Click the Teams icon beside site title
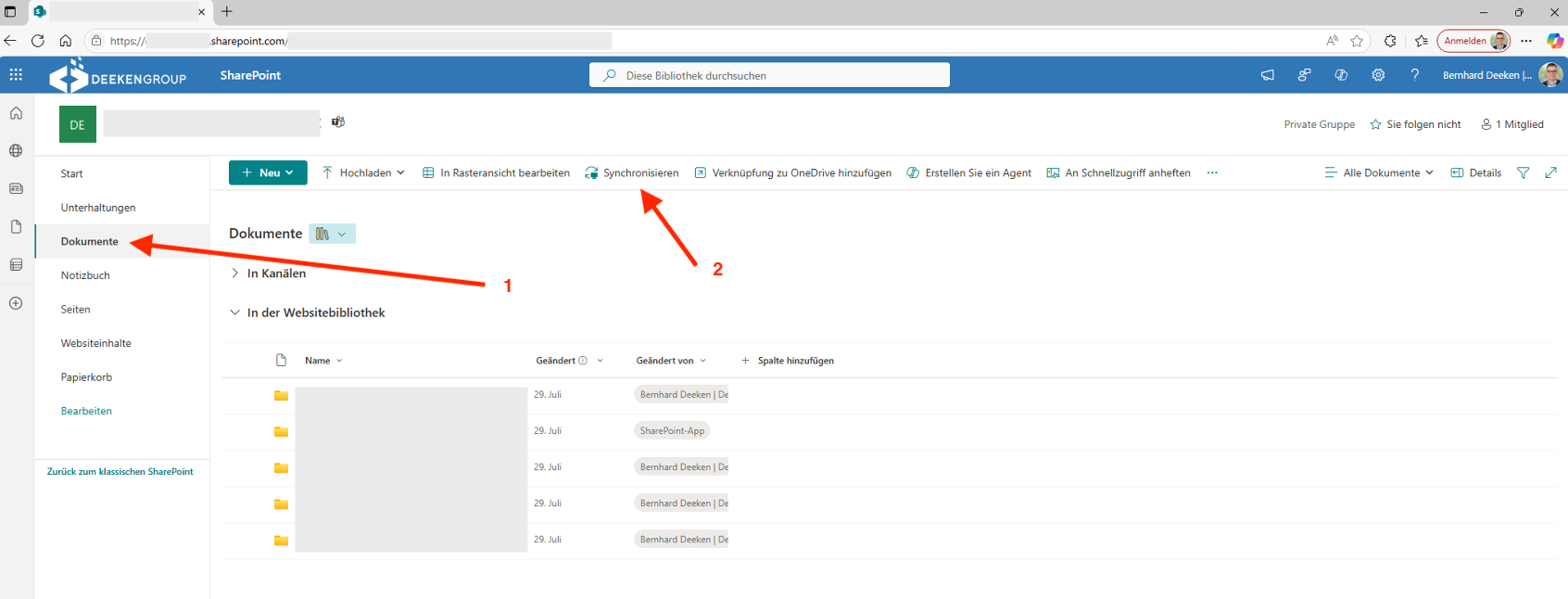The image size is (1568, 599). click(x=338, y=122)
